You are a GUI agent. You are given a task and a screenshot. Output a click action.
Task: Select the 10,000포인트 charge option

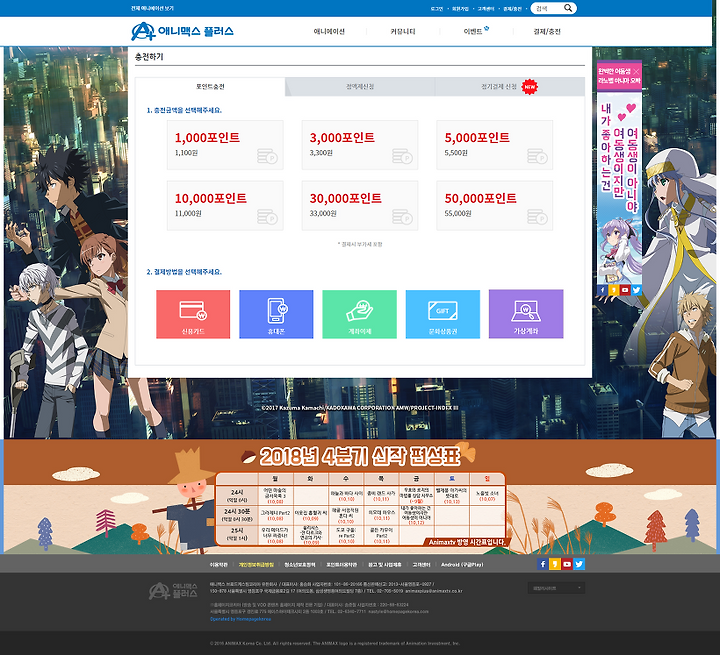point(225,206)
